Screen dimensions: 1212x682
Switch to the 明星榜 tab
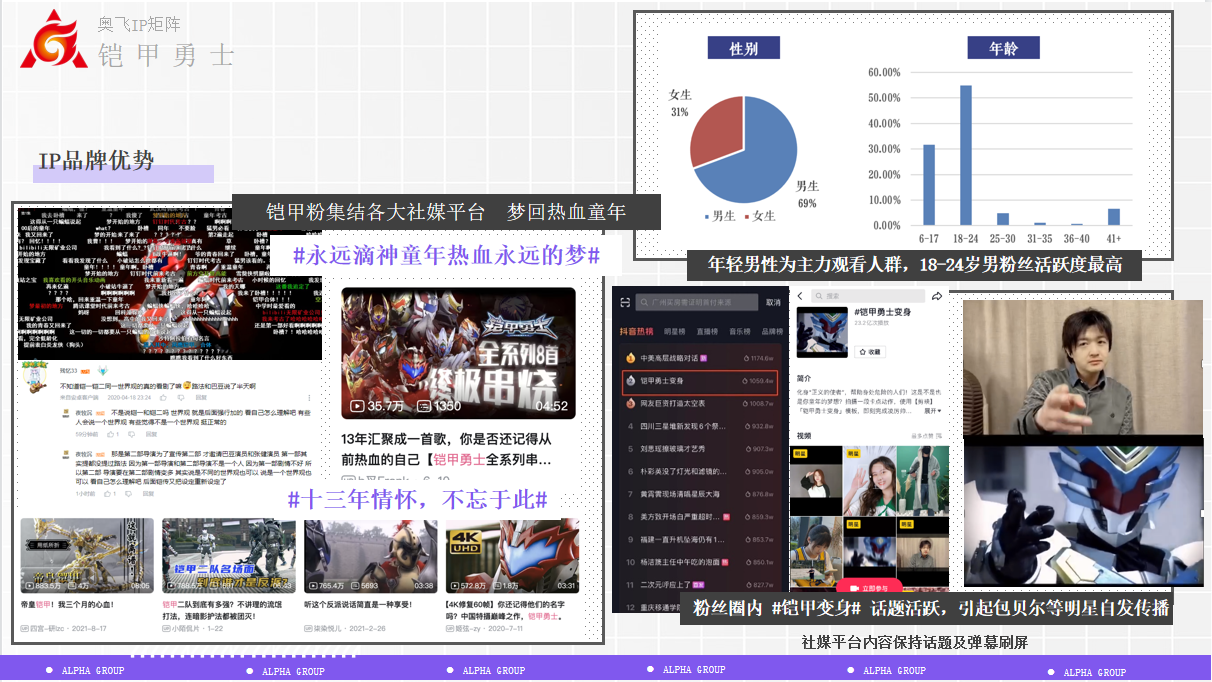[x=675, y=331]
